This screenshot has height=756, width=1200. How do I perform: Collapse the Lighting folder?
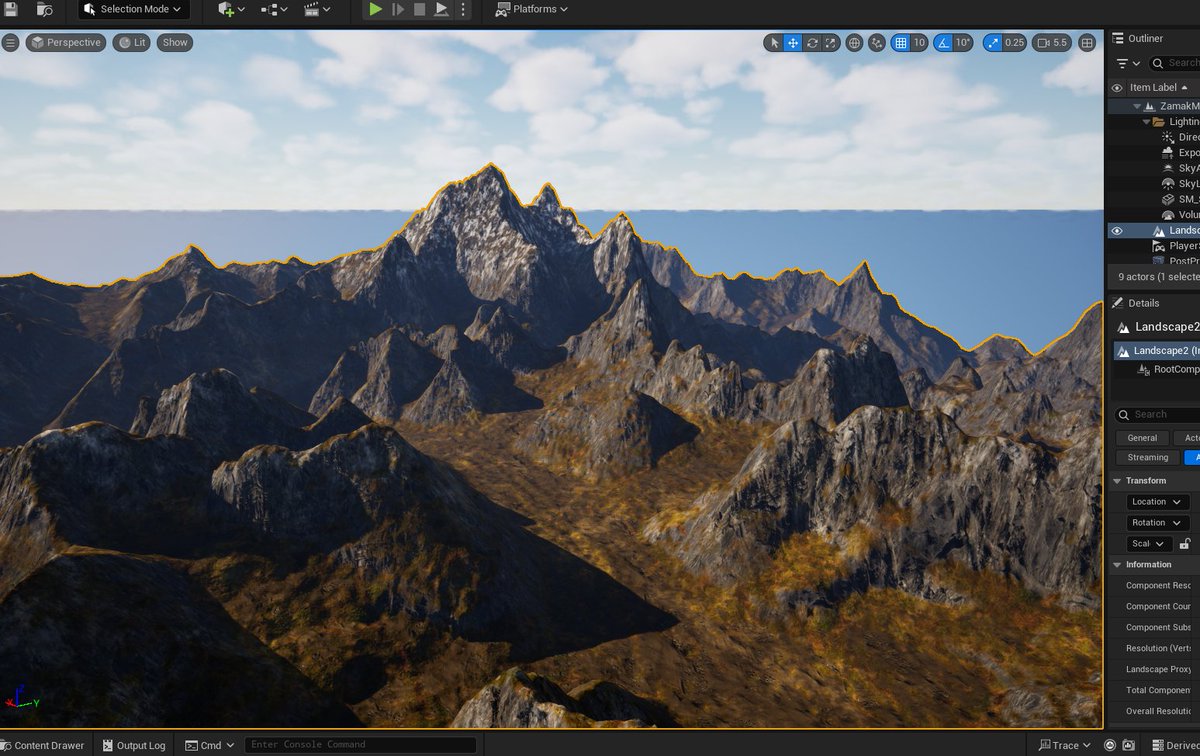[x=1146, y=122]
